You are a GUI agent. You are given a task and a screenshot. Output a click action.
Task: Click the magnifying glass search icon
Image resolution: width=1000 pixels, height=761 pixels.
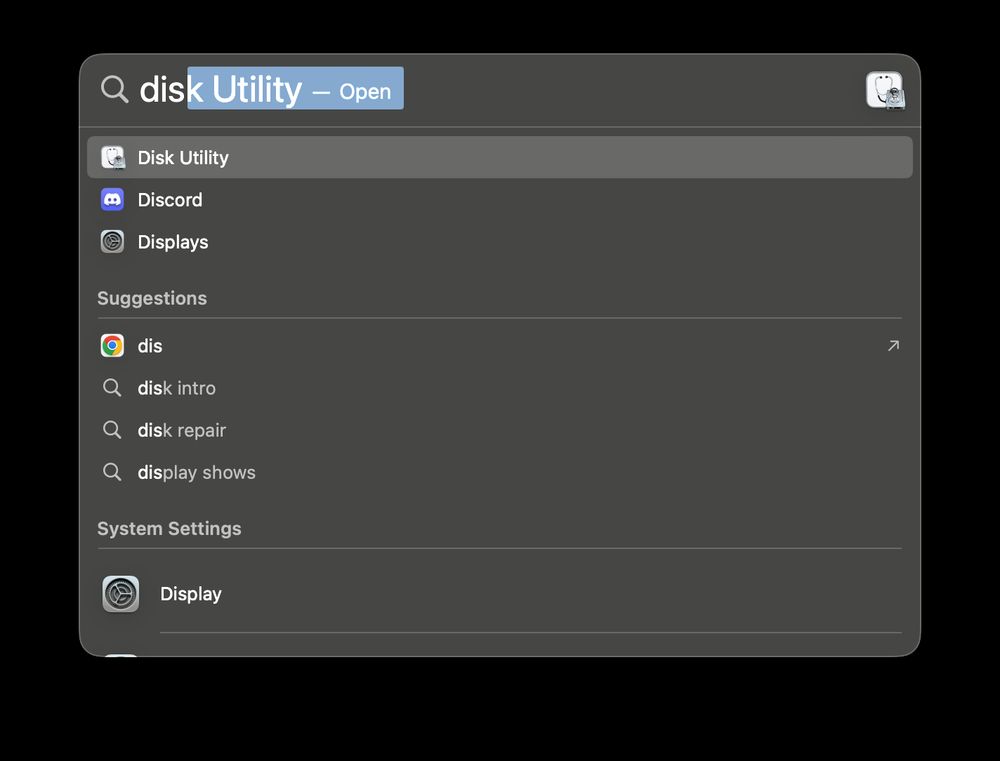[113, 89]
